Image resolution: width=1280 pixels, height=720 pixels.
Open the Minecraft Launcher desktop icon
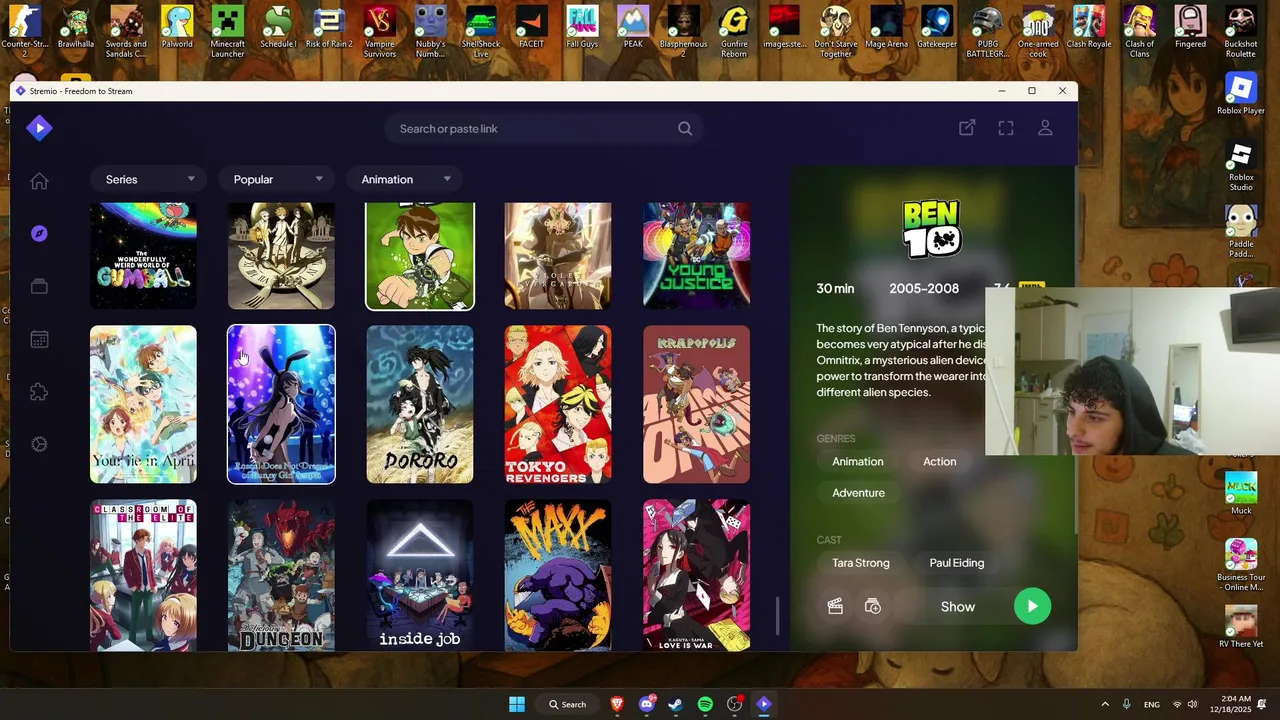click(227, 31)
